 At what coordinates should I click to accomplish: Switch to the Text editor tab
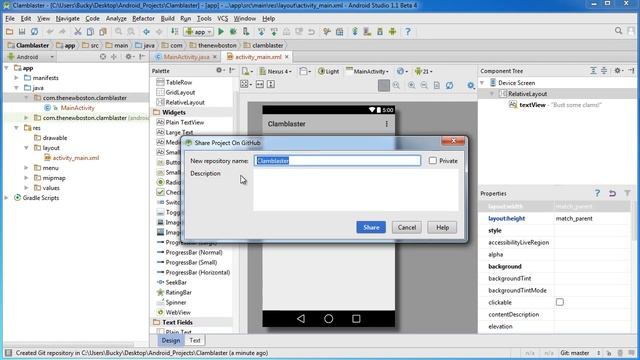pos(195,340)
